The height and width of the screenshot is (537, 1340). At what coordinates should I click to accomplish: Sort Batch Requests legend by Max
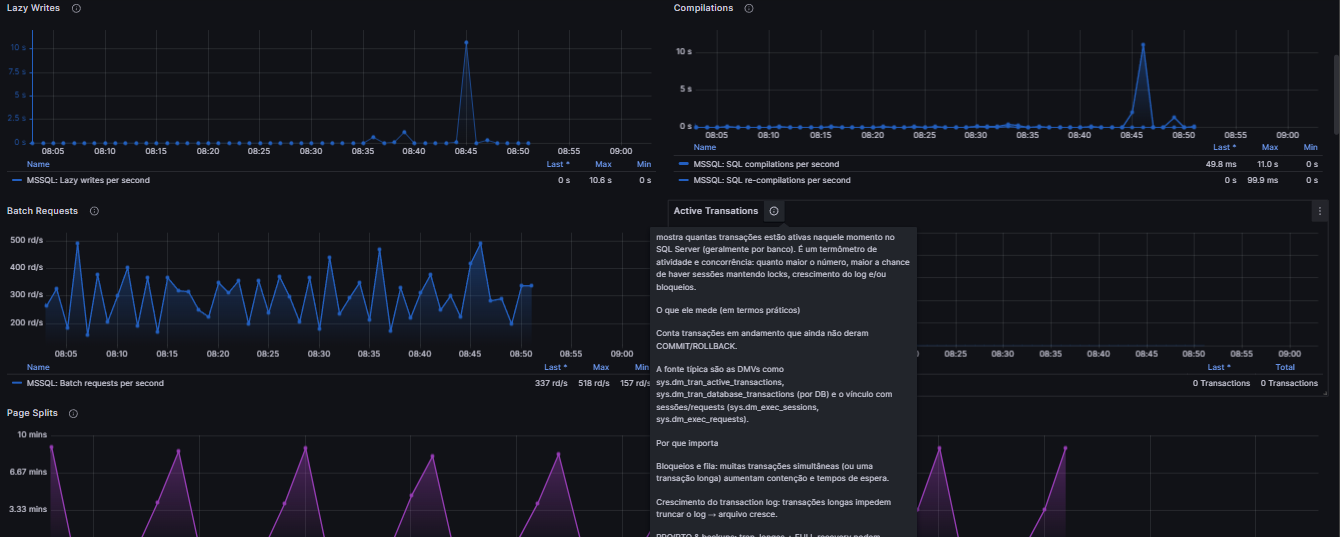pyautogui.click(x=603, y=367)
